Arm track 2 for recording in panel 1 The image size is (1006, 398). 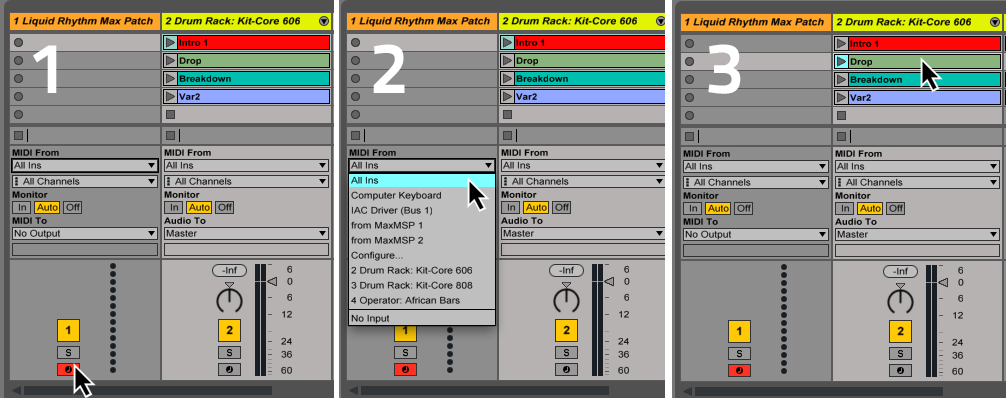[x=229, y=369]
